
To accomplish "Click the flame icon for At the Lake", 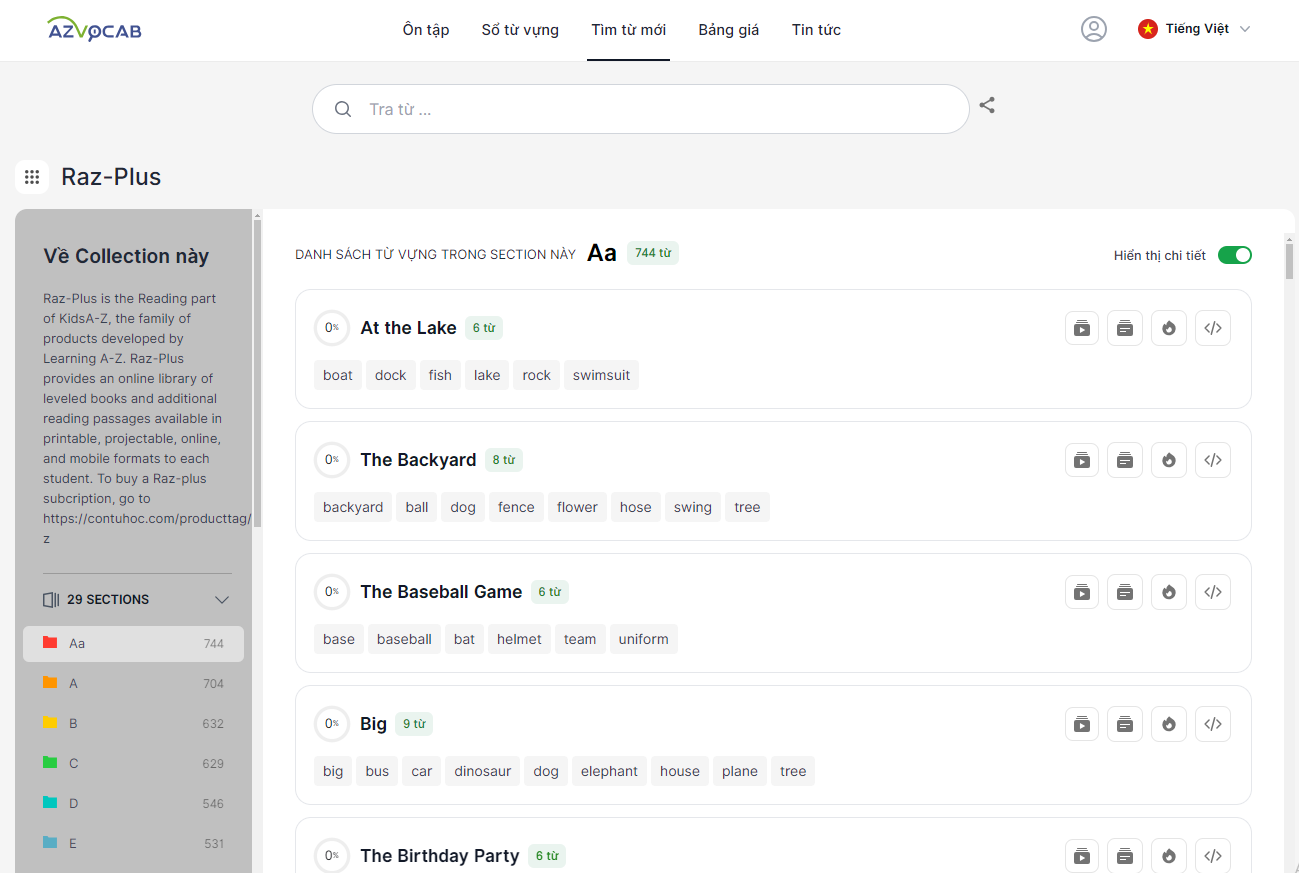I will tap(1169, 328).
